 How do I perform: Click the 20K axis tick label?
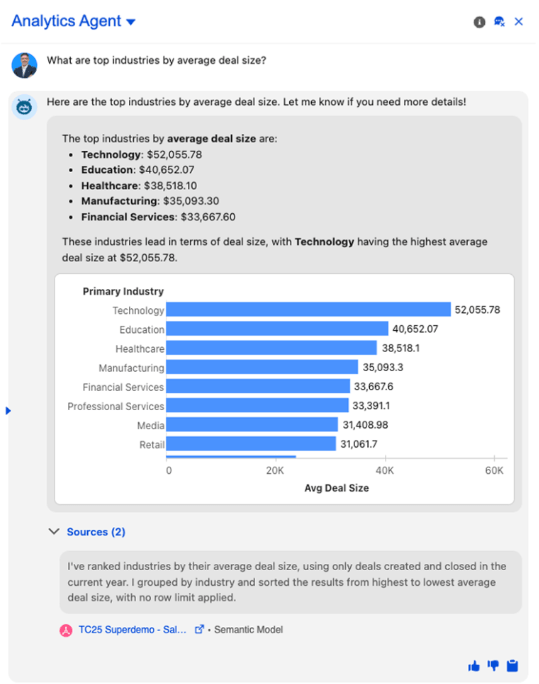[275, 471]
